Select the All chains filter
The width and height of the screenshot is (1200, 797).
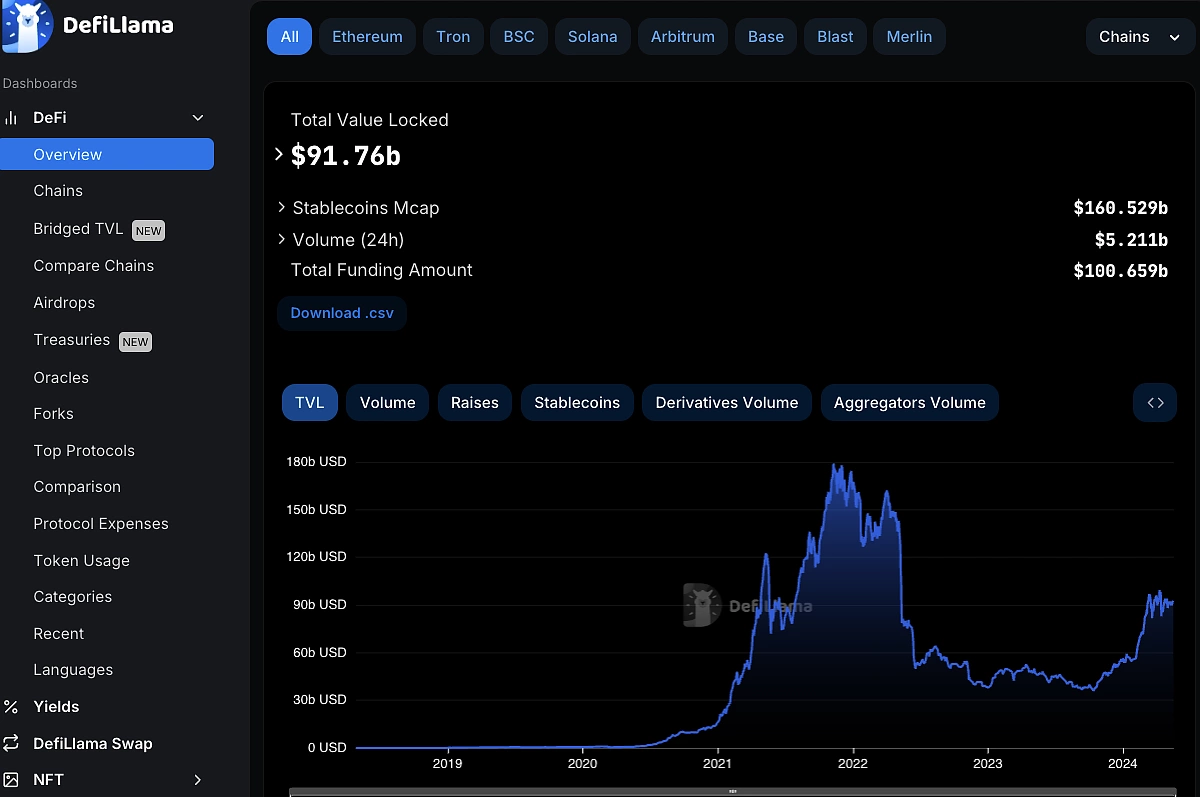289,37
